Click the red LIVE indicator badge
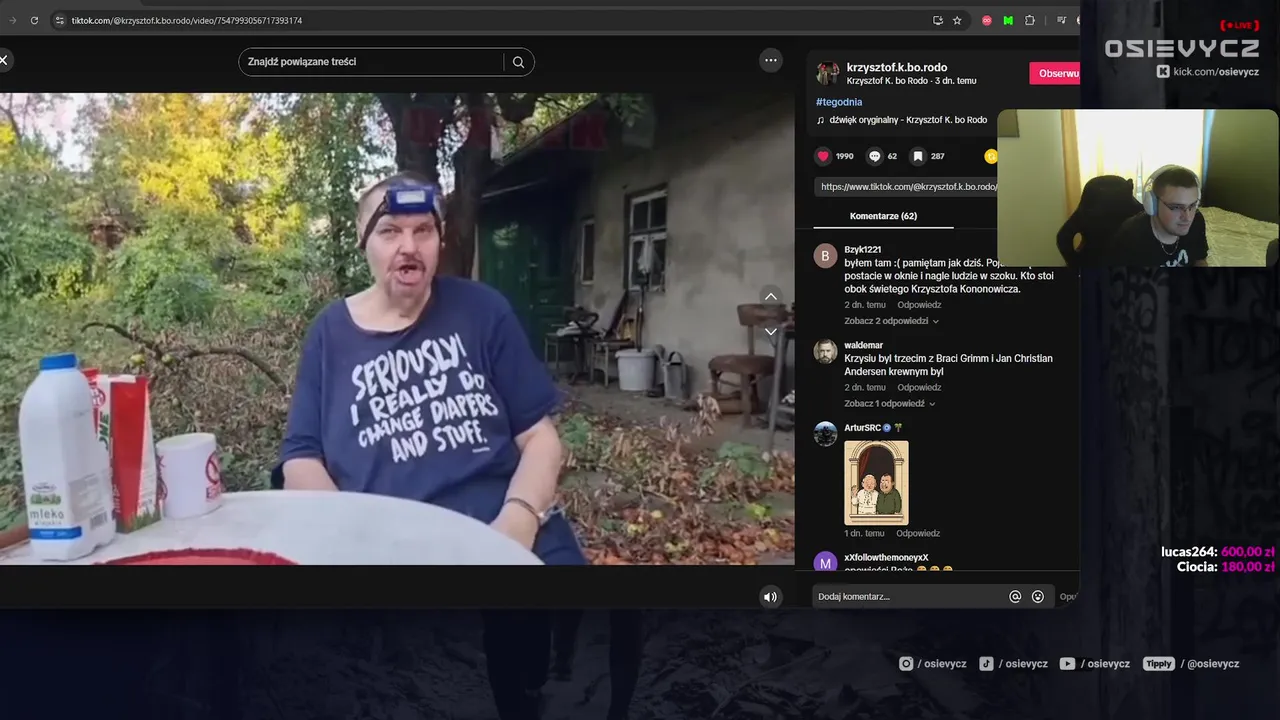1280x720 pixels. [x=1240, y=25]
